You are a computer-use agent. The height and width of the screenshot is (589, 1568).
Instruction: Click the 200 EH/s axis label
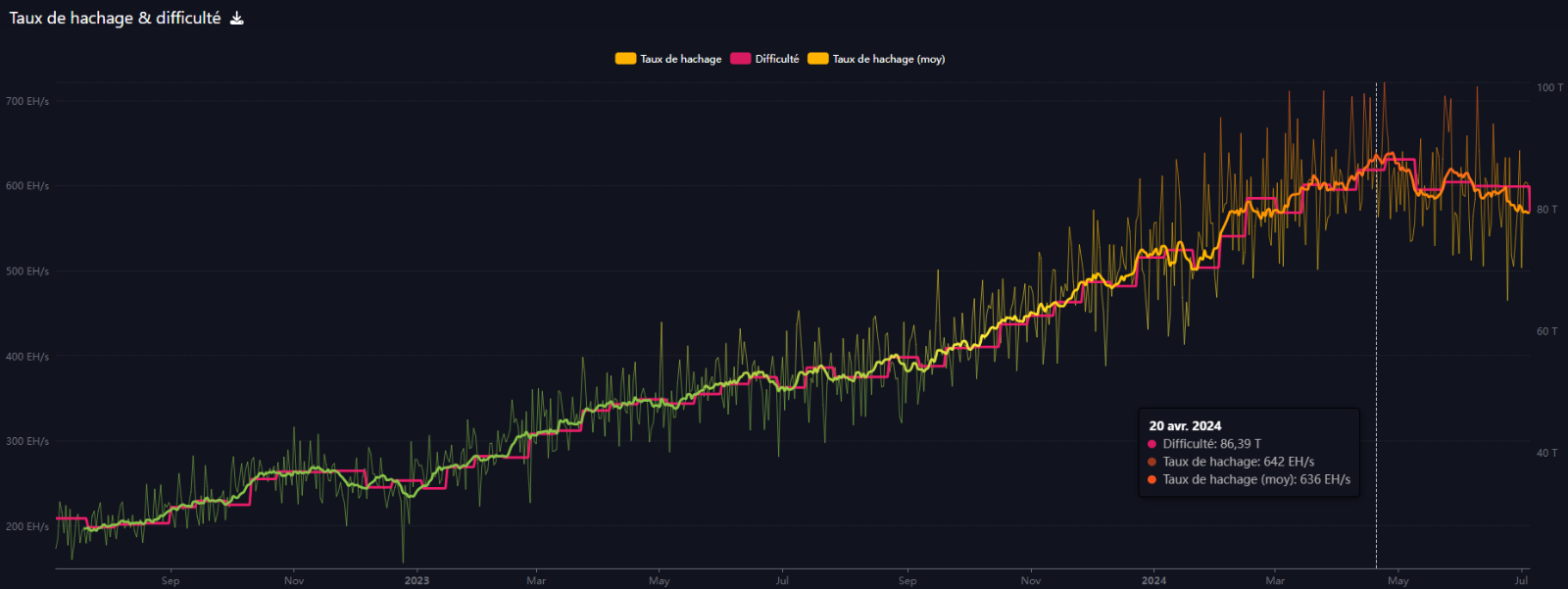(27, 526)
